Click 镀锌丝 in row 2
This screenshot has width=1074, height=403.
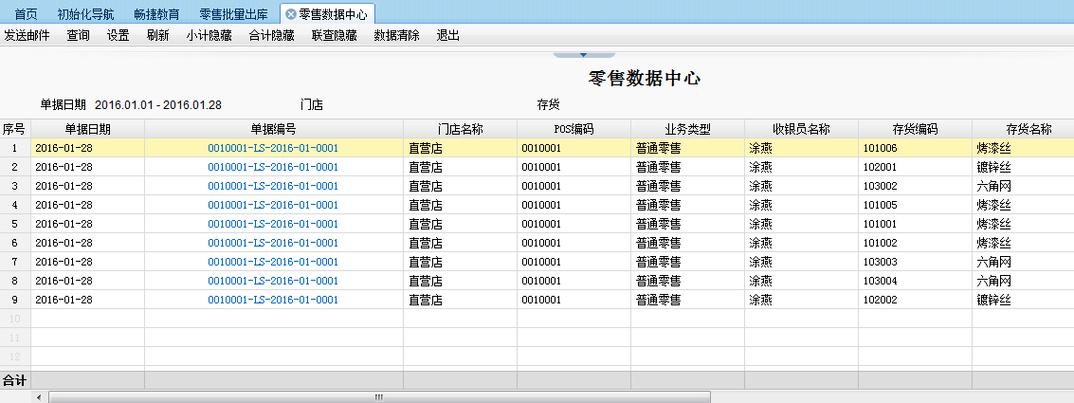(x=994, y=167)
